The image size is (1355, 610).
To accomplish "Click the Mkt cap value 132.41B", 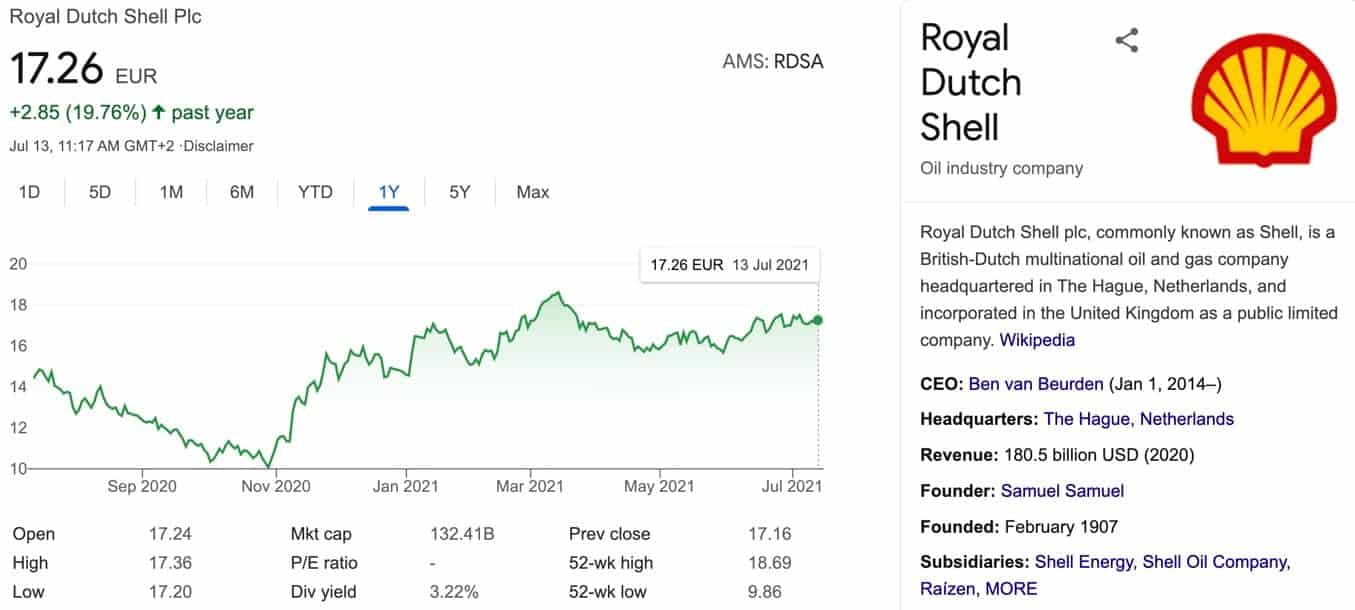I will point(462,534).
